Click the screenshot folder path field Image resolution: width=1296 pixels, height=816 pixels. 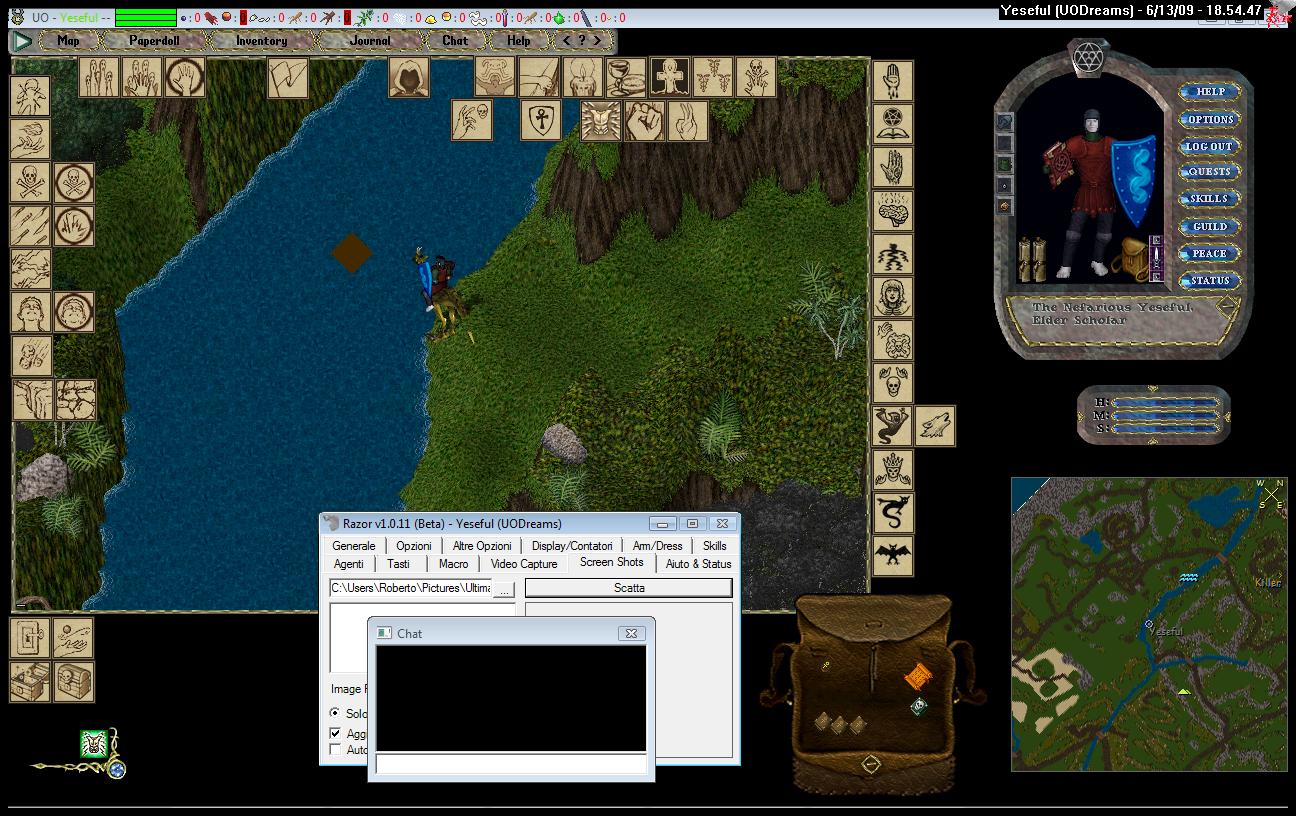tap(411, 588)
